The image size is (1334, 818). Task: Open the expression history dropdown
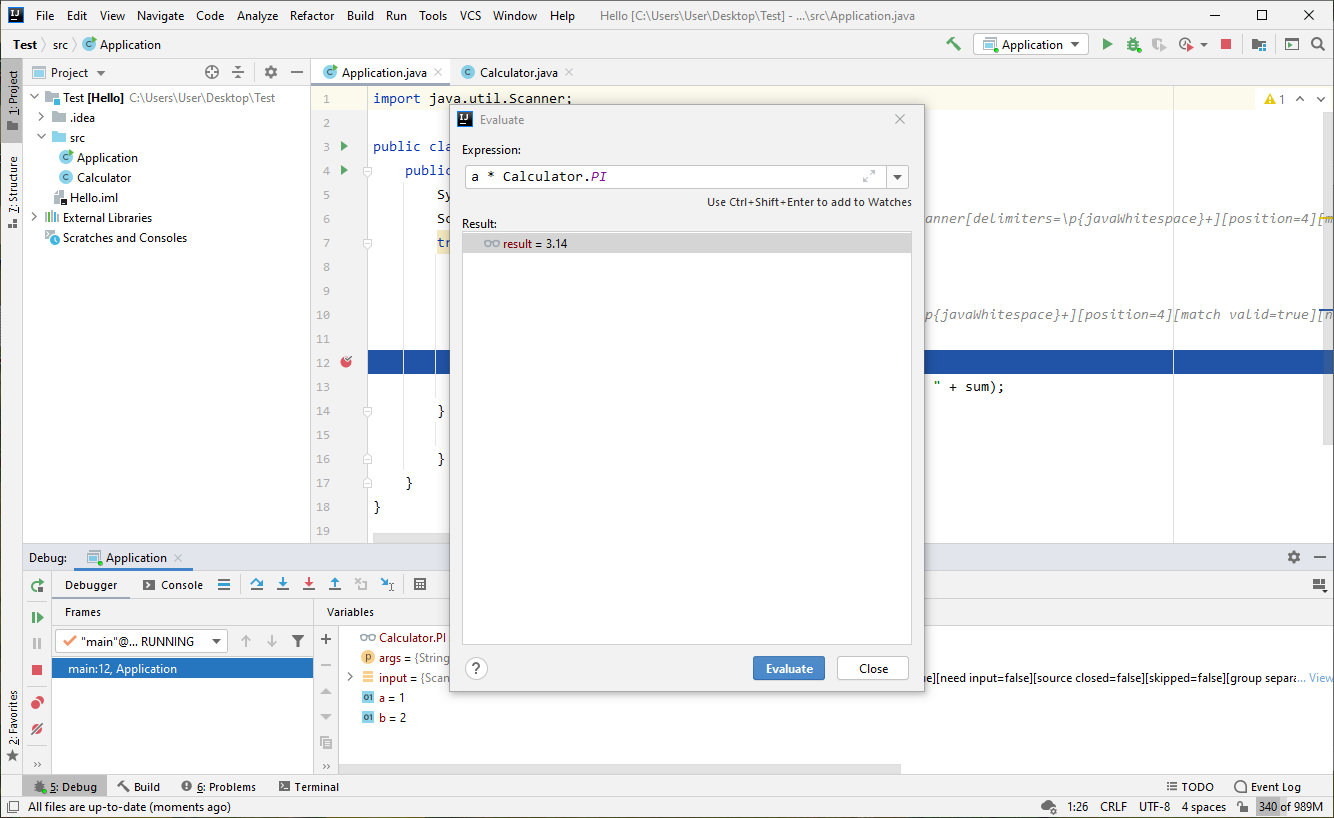click(897, 177)
